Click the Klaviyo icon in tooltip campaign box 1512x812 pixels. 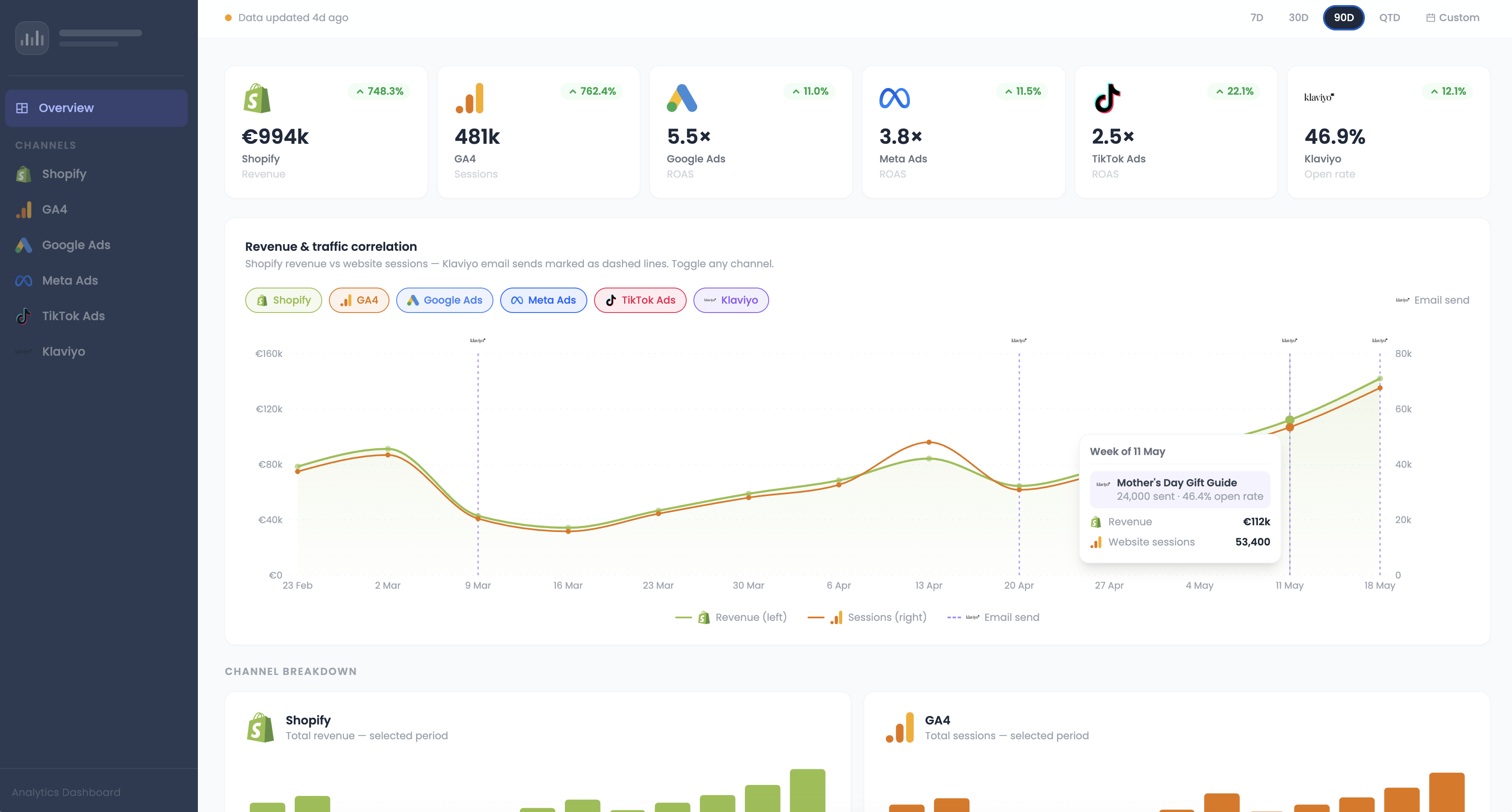(1104, 484)
